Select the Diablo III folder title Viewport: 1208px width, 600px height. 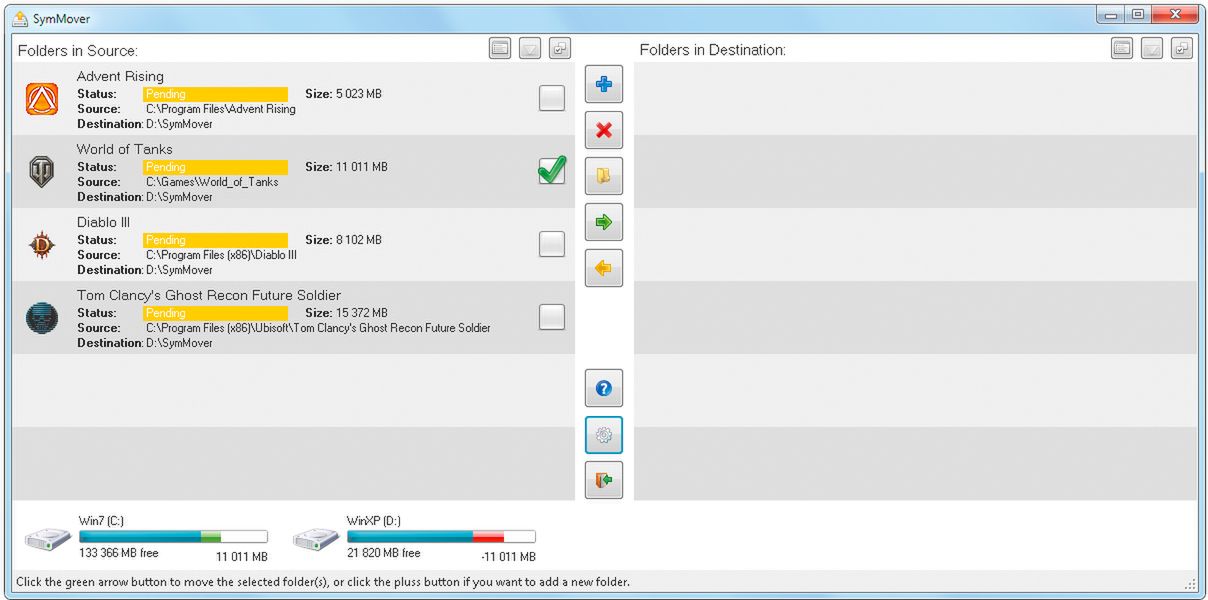click(x=104, y=222)
